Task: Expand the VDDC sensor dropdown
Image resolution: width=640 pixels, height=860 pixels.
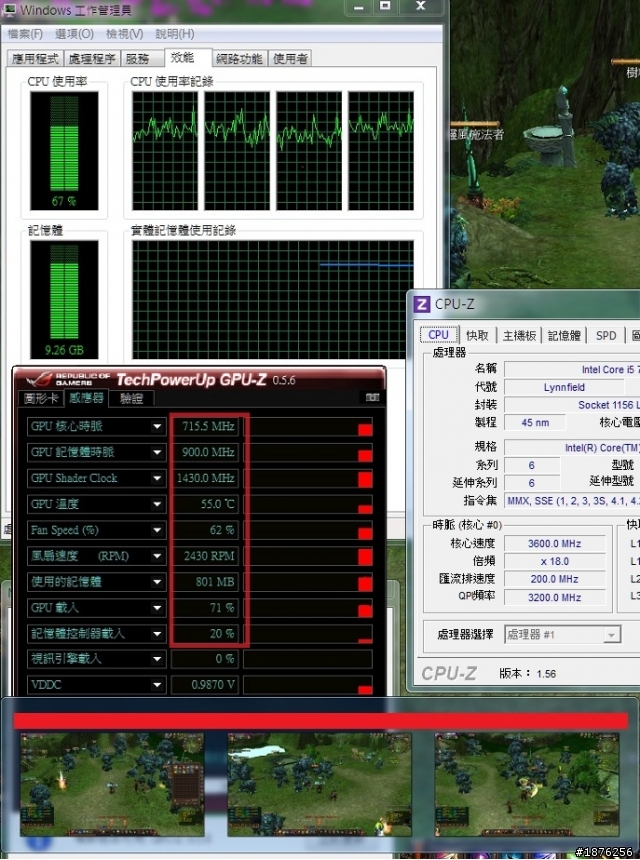Action: [x=157, y=684]
